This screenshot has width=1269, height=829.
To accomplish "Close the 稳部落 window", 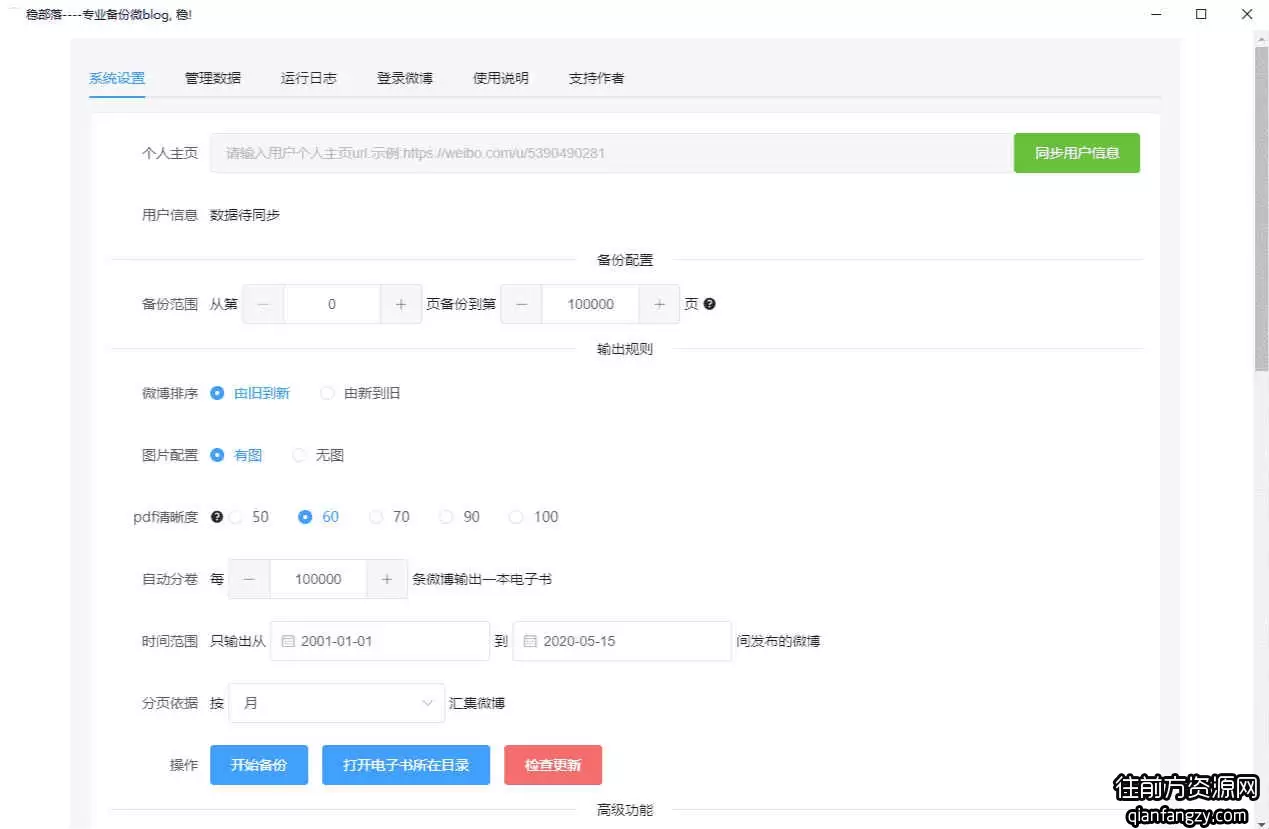I will click(x=1247, y=14).
